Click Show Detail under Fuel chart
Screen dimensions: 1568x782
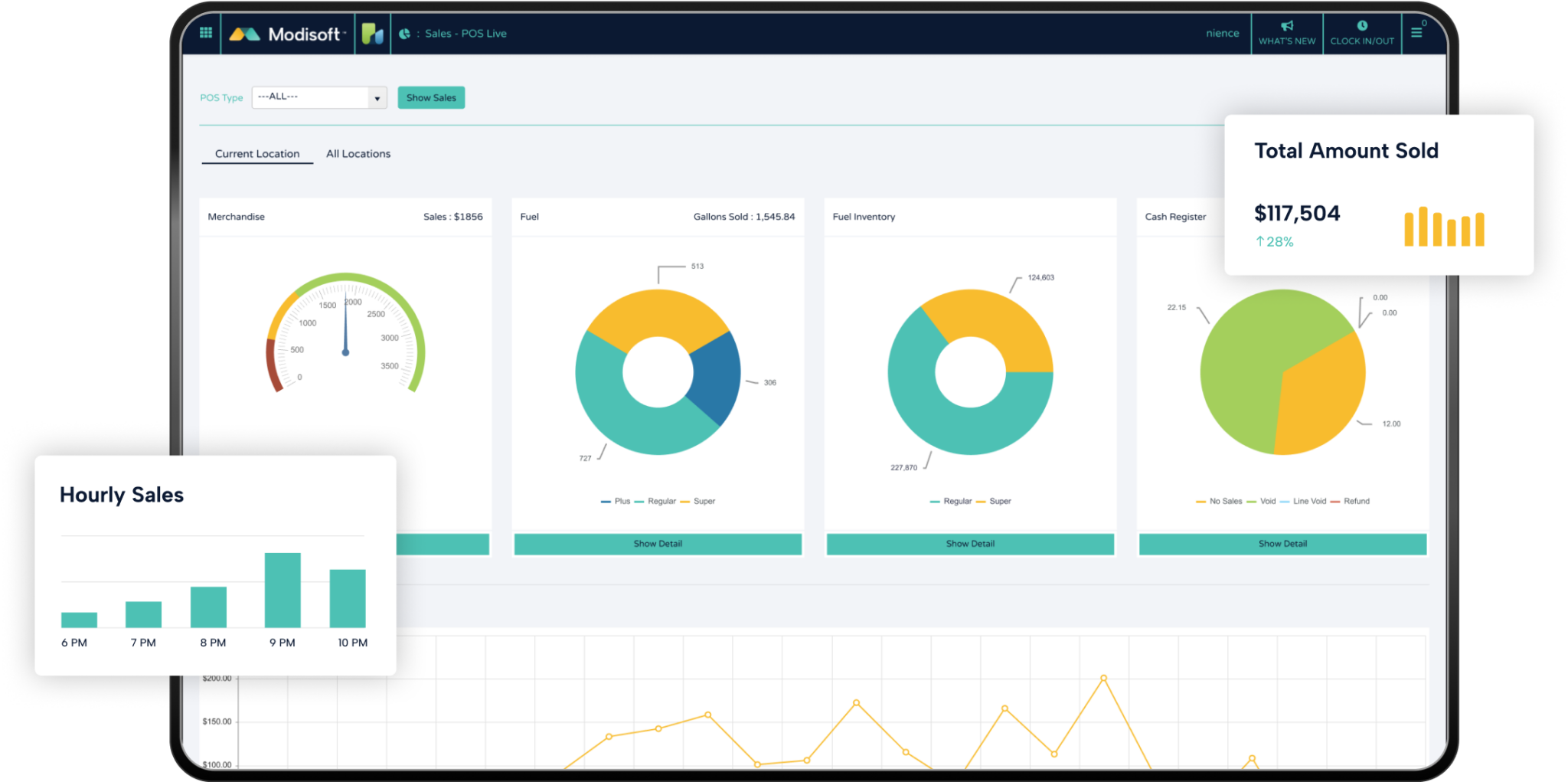click(658, 544)
